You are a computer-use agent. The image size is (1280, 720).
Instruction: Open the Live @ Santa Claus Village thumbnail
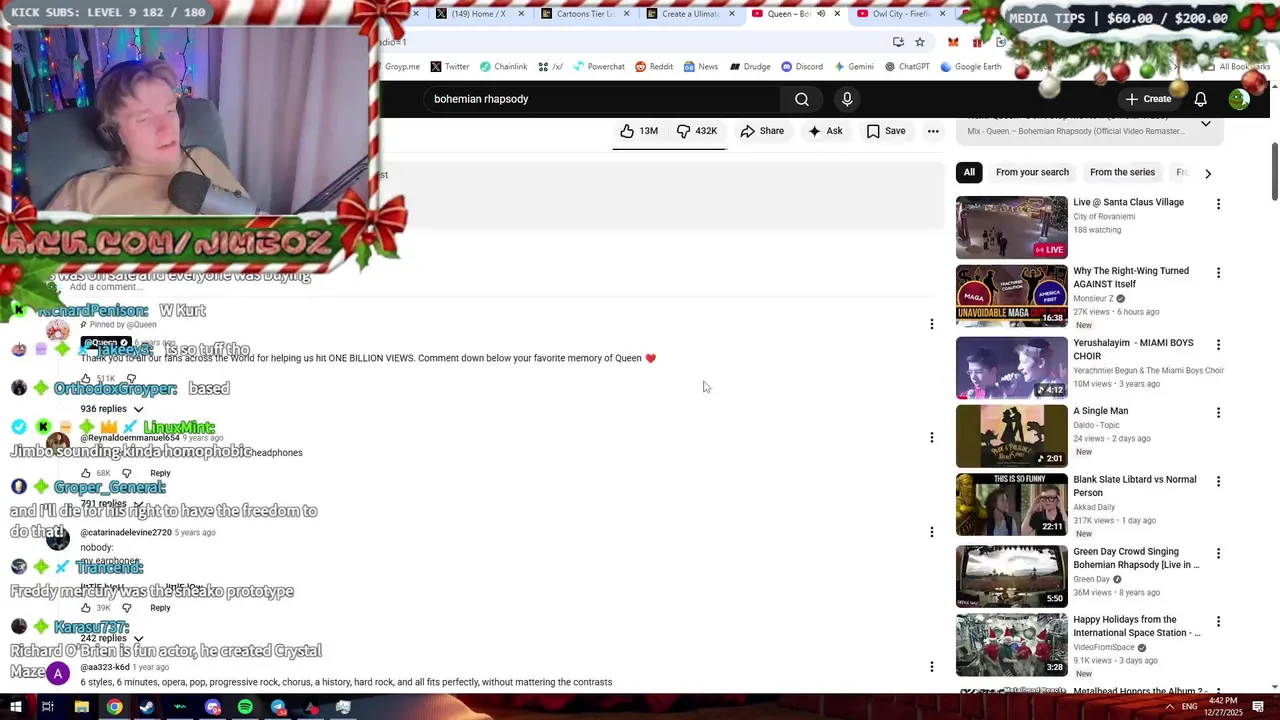coord(1012,228)
